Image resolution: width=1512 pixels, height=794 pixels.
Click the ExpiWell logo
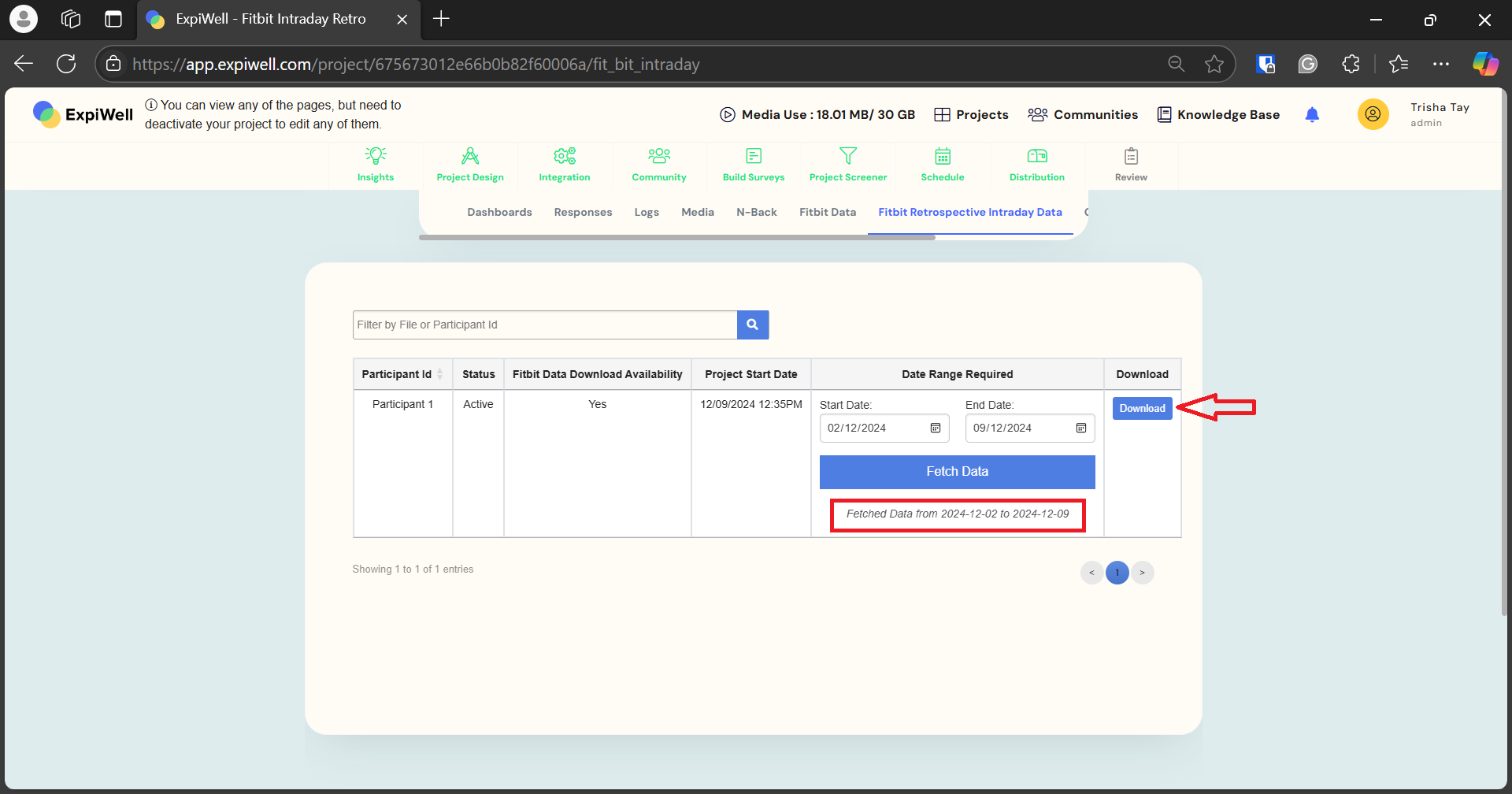point(83,114)
